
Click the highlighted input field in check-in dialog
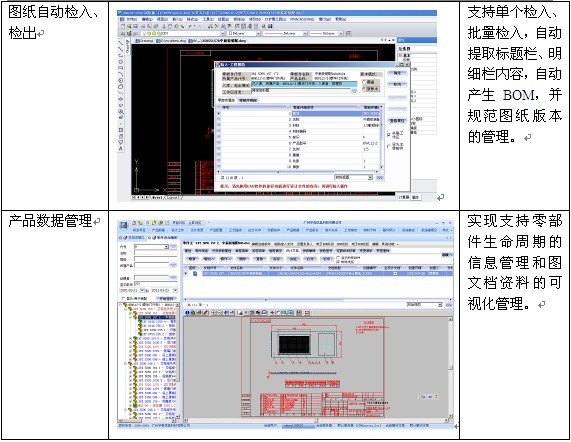[x=304, y=84]
